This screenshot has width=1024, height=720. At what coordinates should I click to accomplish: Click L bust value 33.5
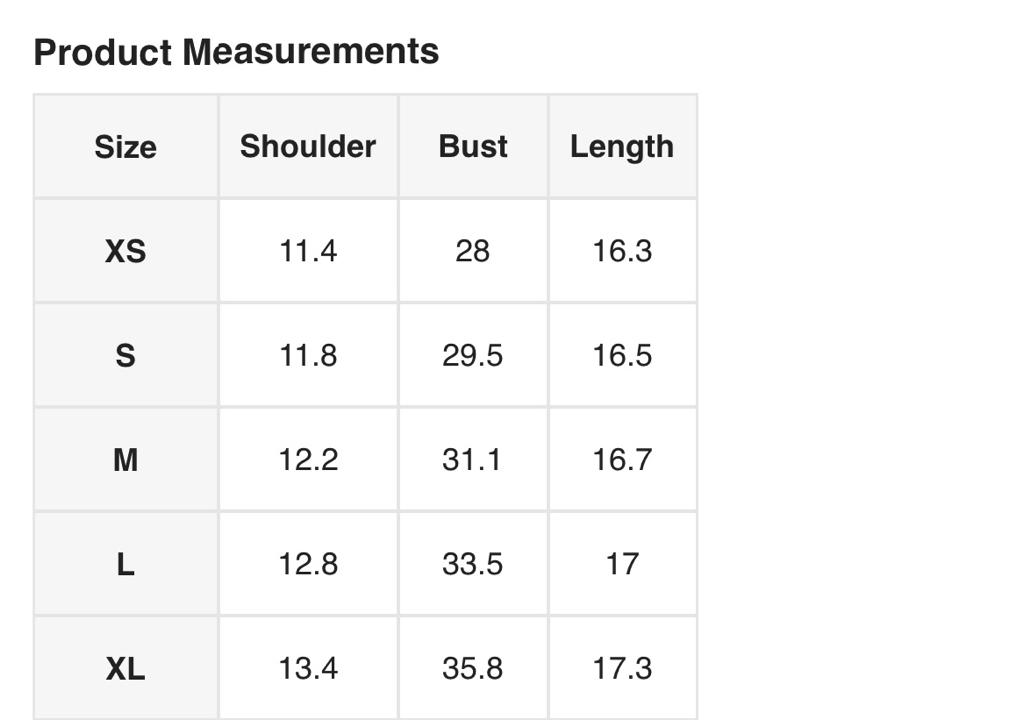pyautogui.click(x=473, y=564)
